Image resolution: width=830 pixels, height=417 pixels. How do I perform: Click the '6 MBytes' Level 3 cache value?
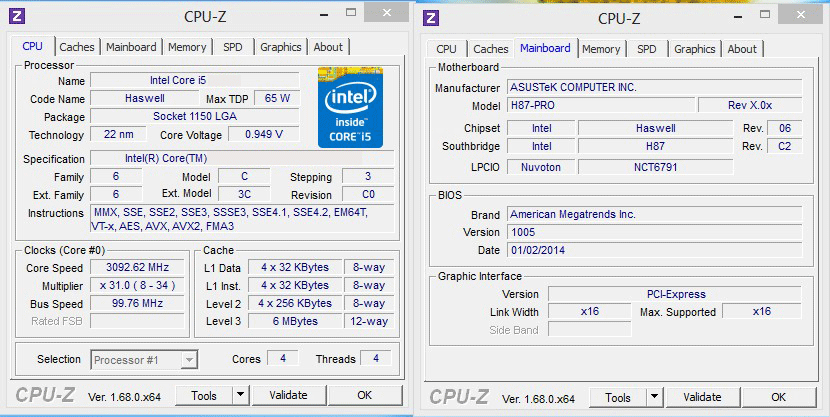[x=295, y=321]
